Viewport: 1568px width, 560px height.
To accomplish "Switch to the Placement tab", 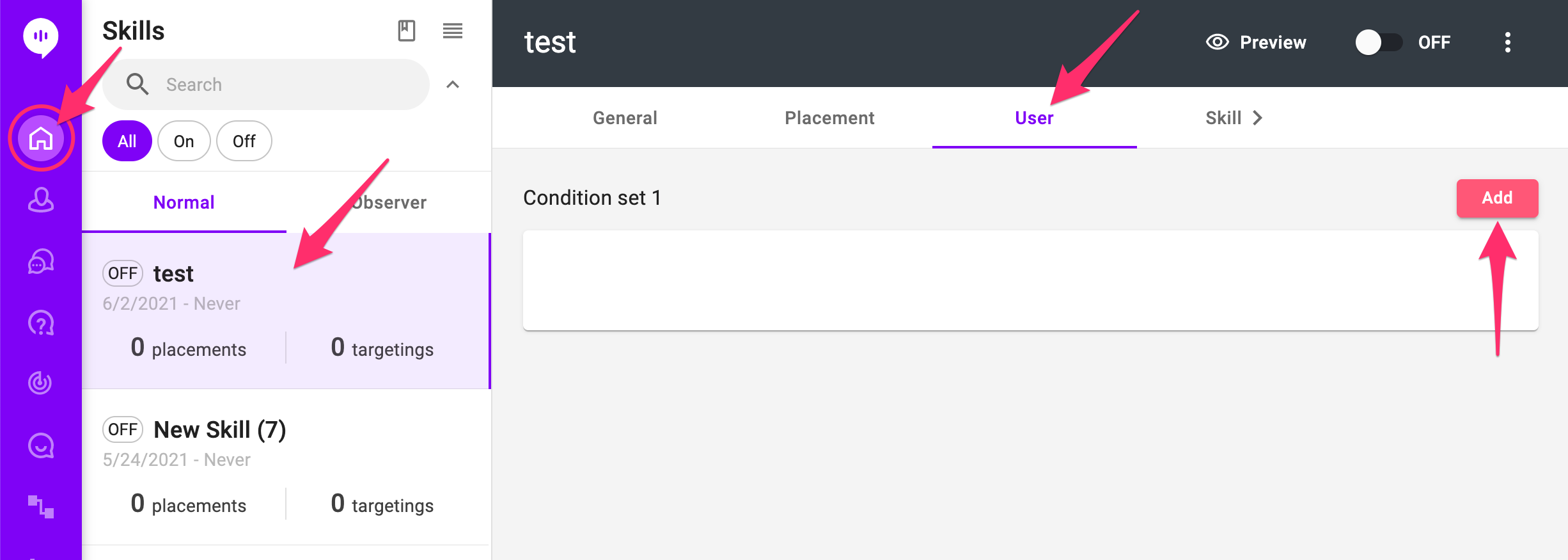I will 829,118.
